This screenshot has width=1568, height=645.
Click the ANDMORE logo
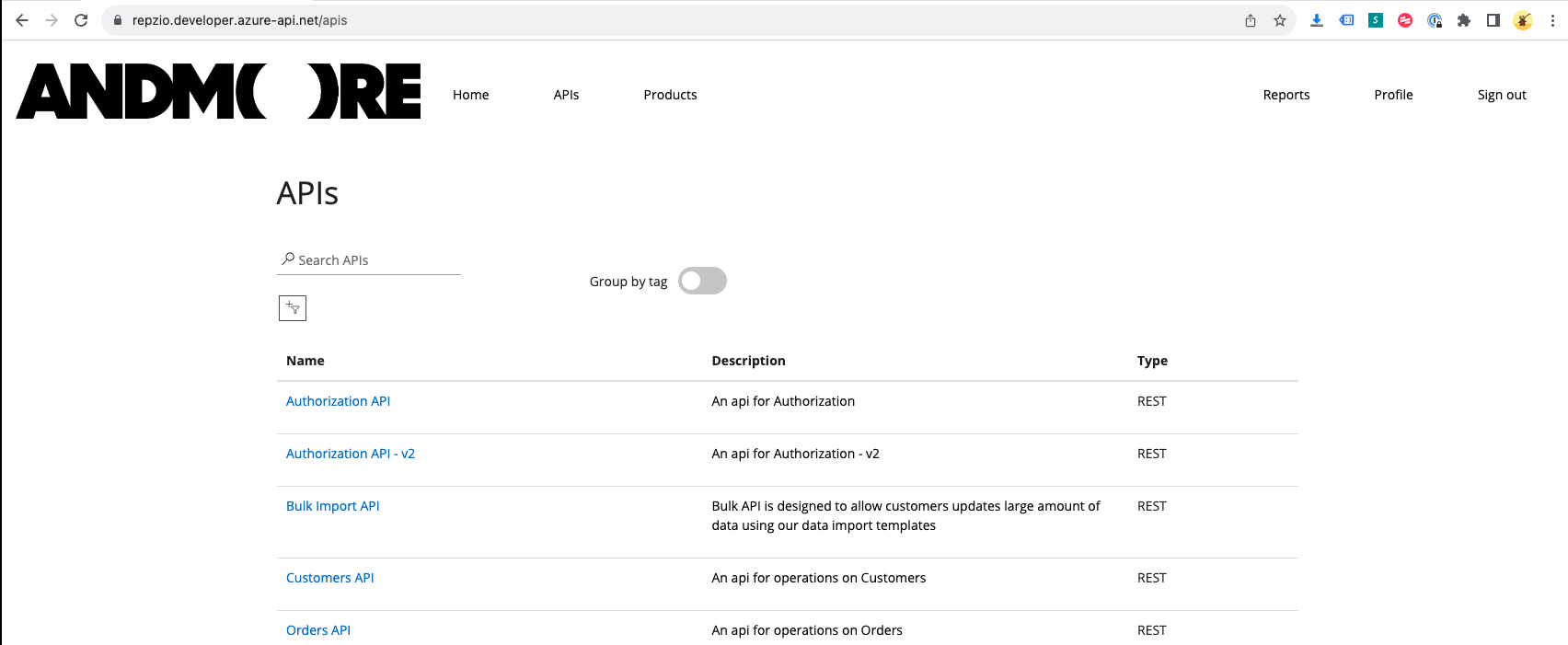pos(218,91)
